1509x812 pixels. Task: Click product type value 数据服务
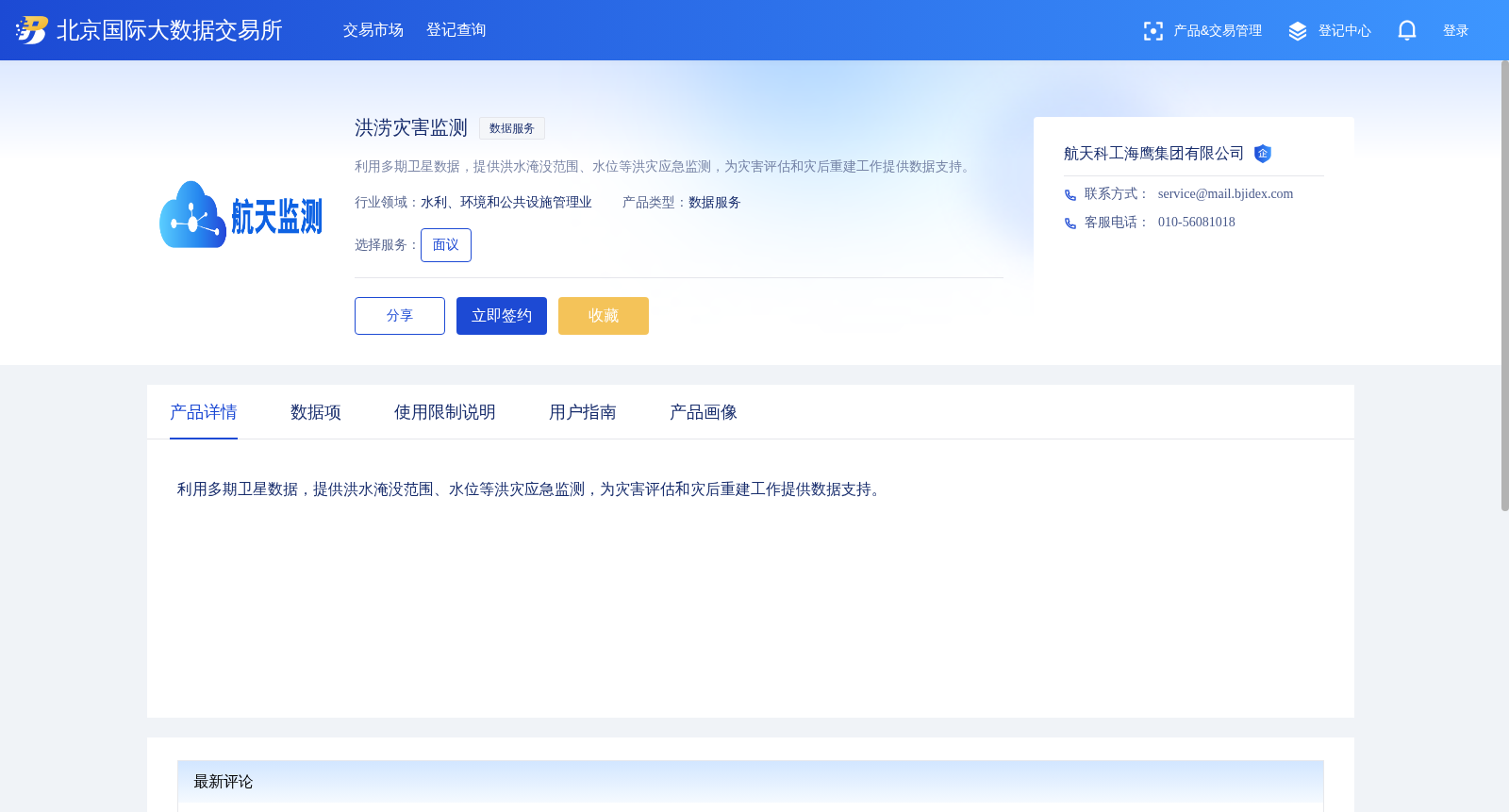[x=715, y=203]
